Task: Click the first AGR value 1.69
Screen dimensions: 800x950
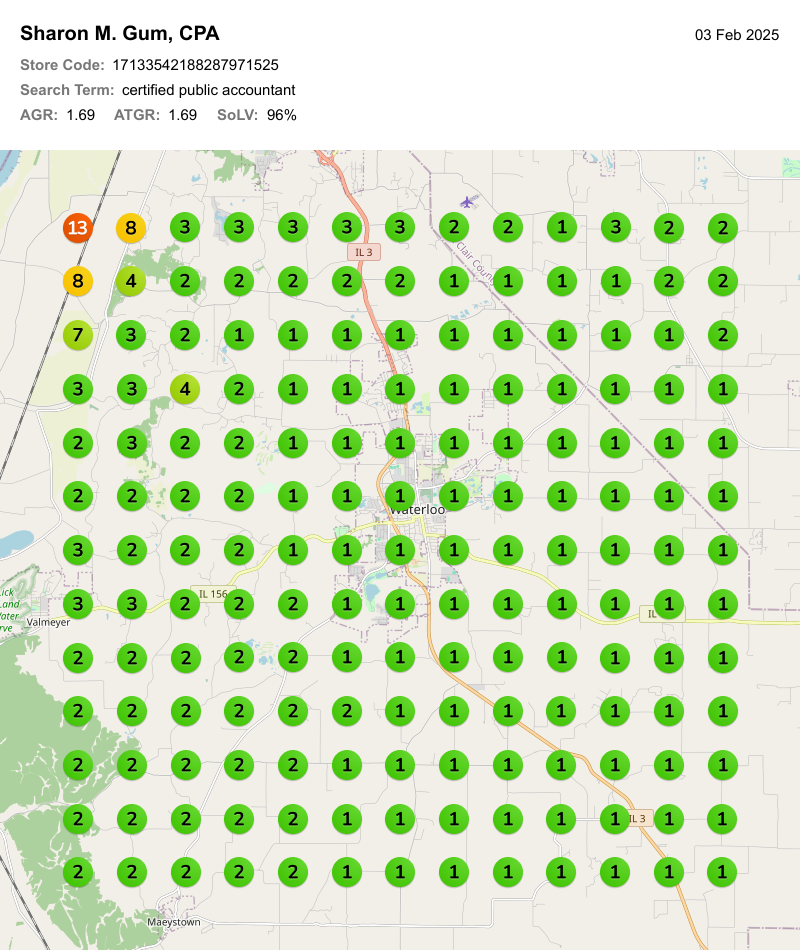Action: (80, 115)
